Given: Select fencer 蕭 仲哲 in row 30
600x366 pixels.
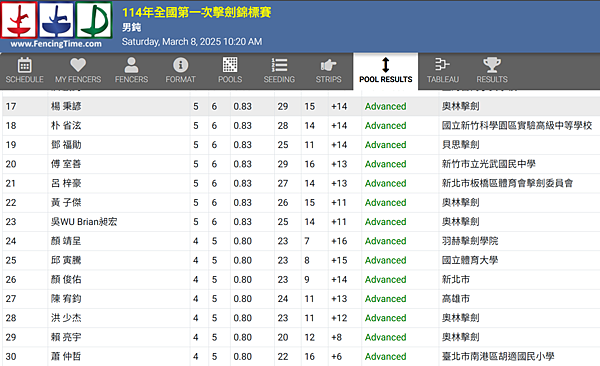Looking at the screenshot, I should coord(66,356).
